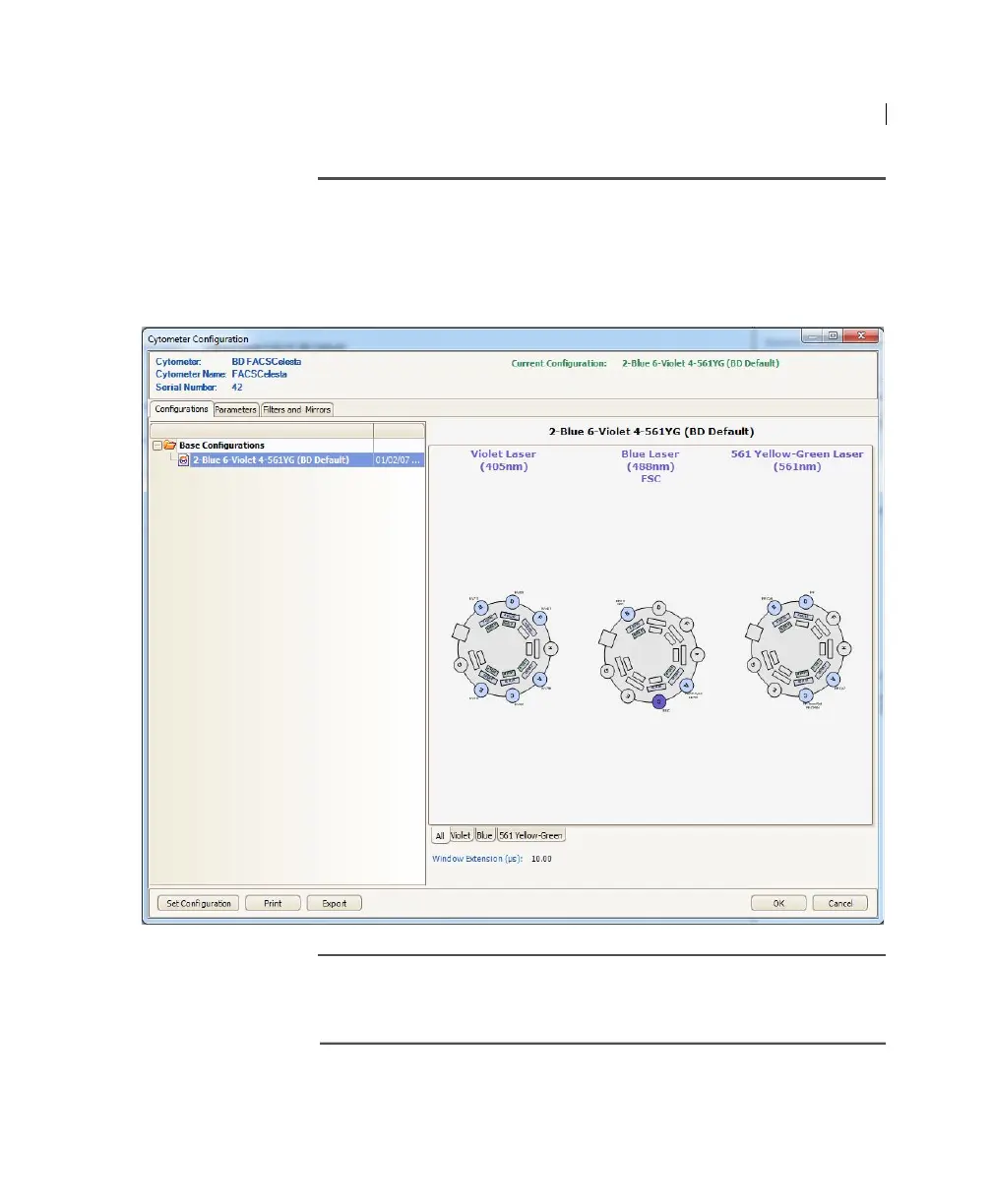Click the 561 Yellow-Green Laser (561nm) heading

click(x=797, y=460)
